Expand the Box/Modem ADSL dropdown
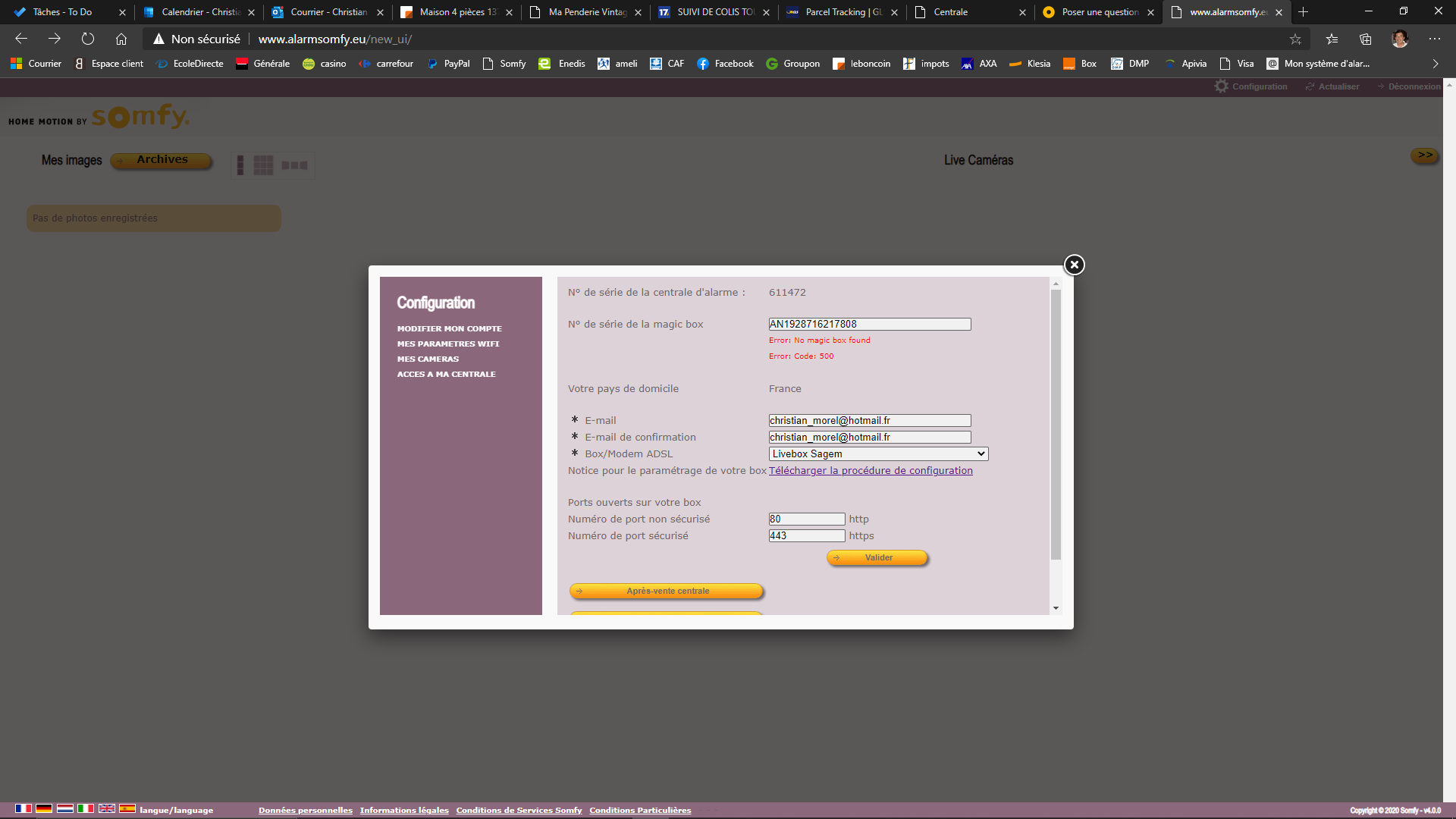The image size is (1456, 819). [878, 453]
